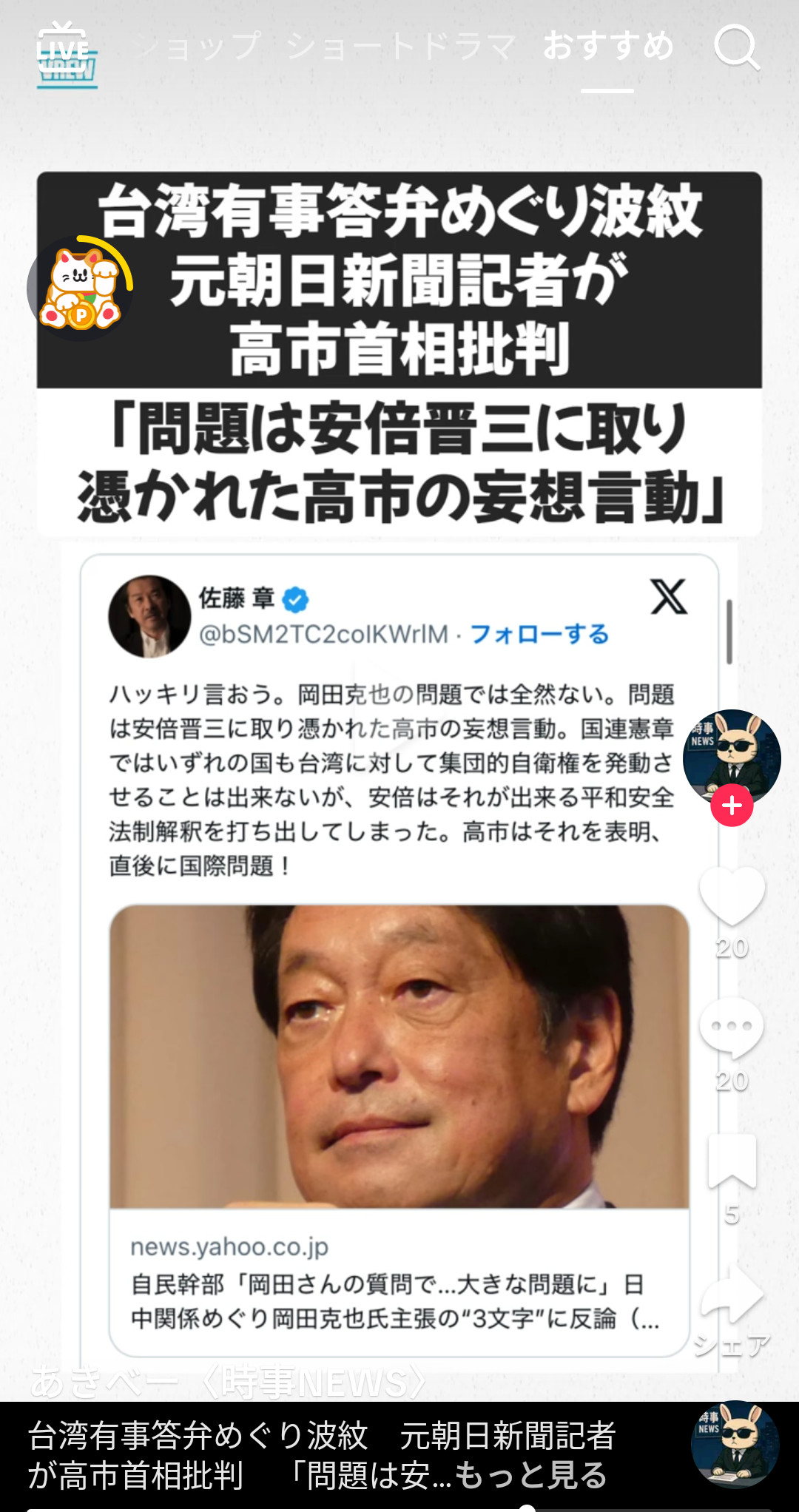The image size is (799, 1512).
Task: Tap the lucky cat coin reward icon
Action: click(x=81, y=288)
